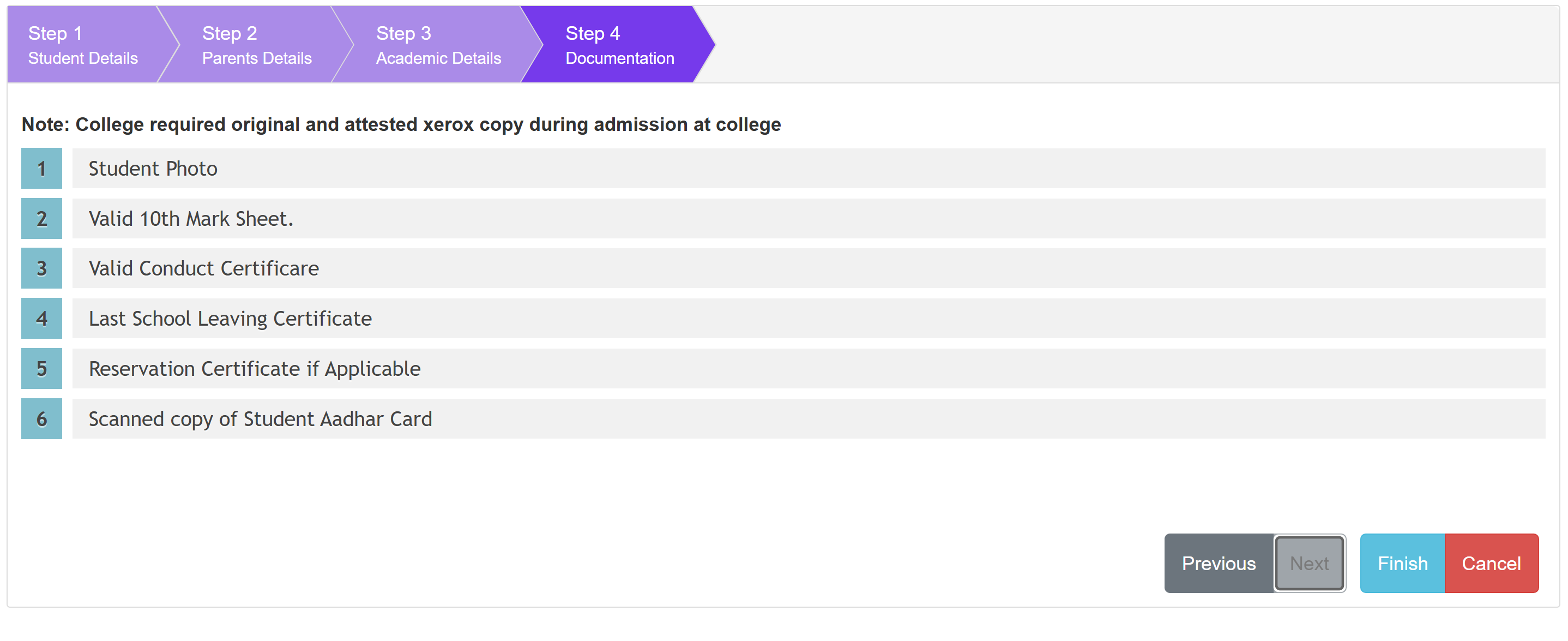Cancel the admission form

tap(1491, 563)
